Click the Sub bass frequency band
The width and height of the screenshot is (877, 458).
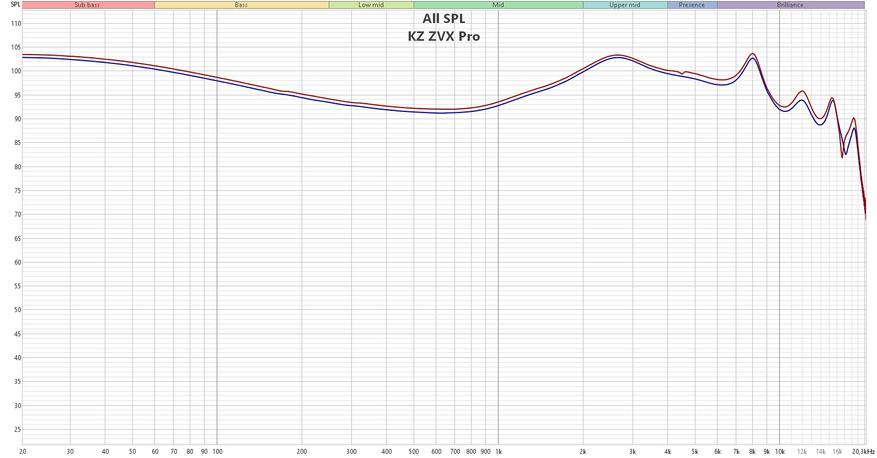[88, 4]
